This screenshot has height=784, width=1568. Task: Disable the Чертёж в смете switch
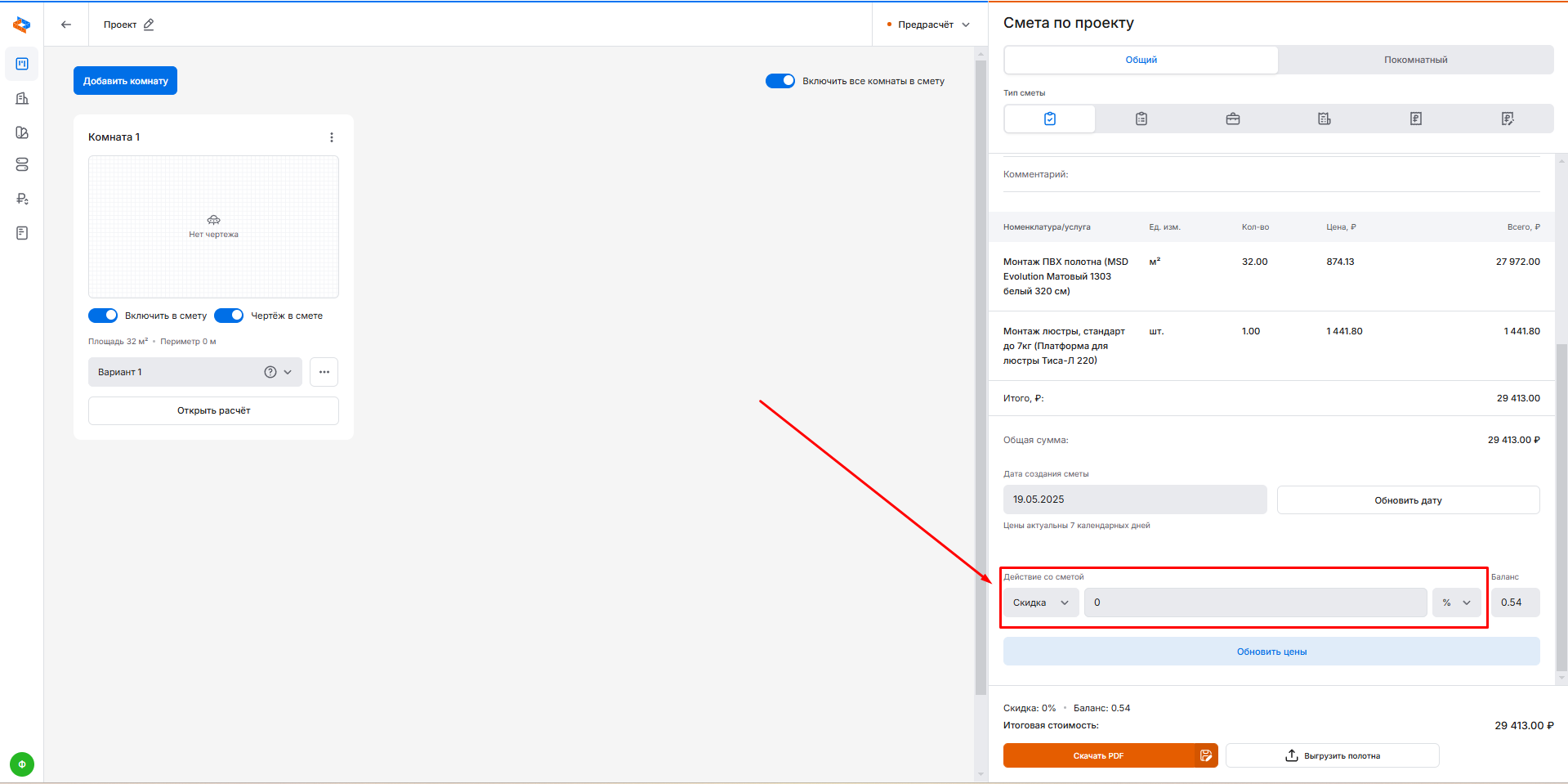pos(229,316)
